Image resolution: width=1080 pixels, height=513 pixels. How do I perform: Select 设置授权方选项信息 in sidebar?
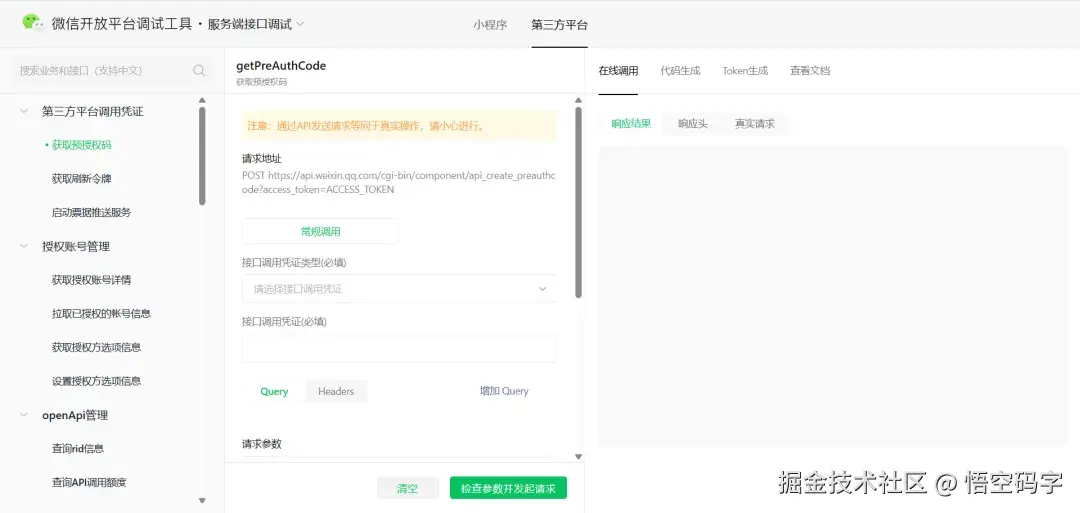96,381
